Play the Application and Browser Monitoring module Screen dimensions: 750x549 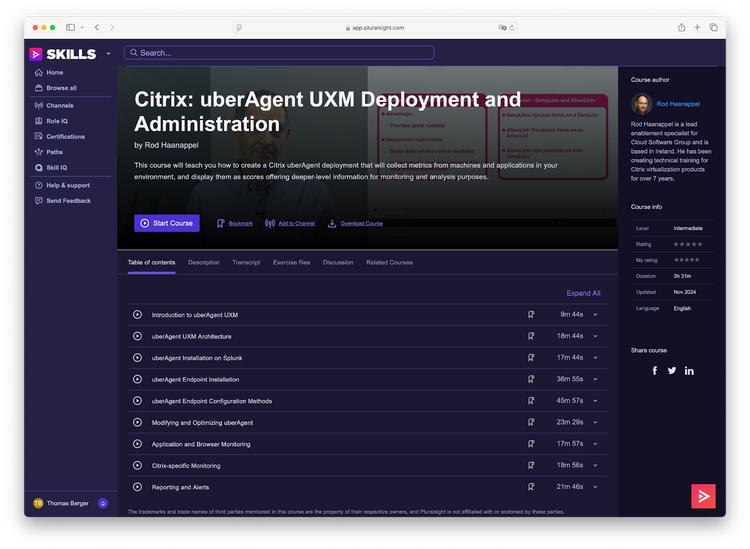[x=137, y=444]
